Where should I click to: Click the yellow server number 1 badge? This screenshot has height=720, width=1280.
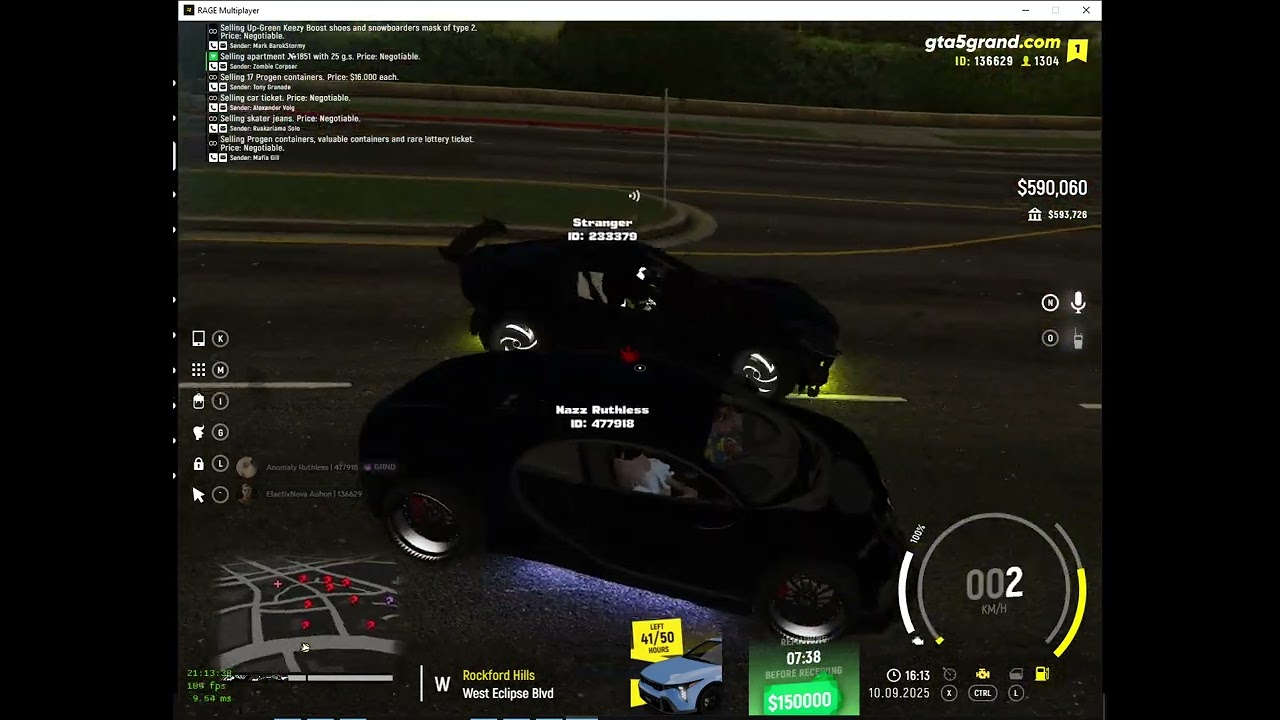1077,50
